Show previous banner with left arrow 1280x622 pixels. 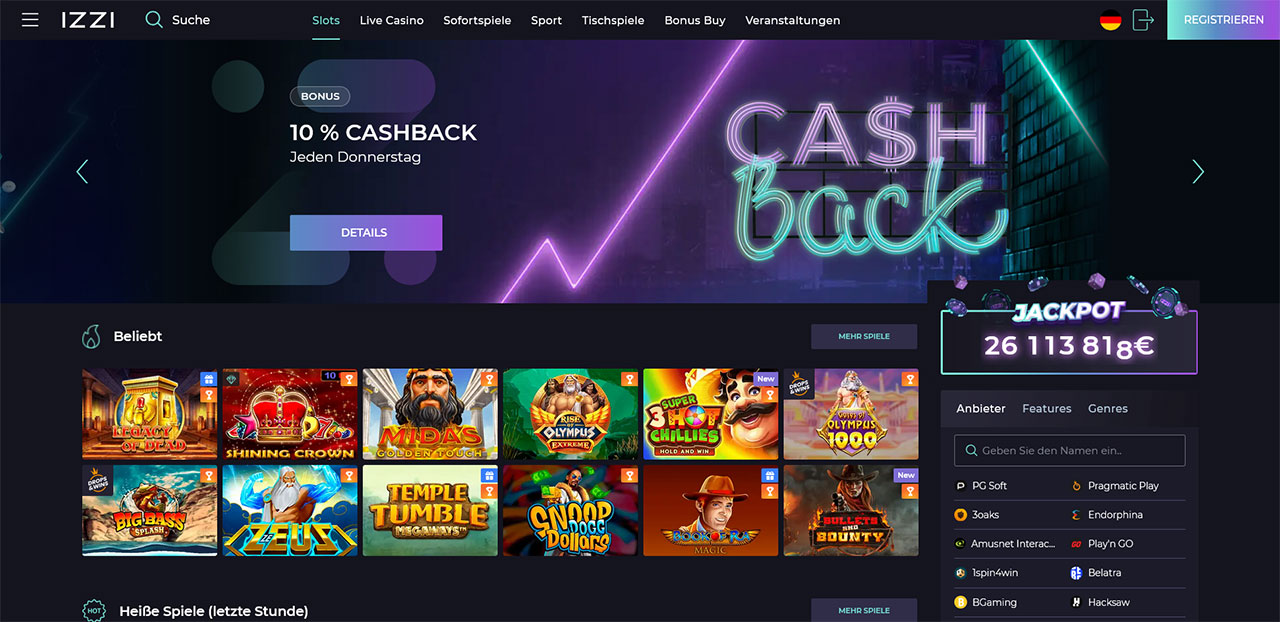(82, 172)
